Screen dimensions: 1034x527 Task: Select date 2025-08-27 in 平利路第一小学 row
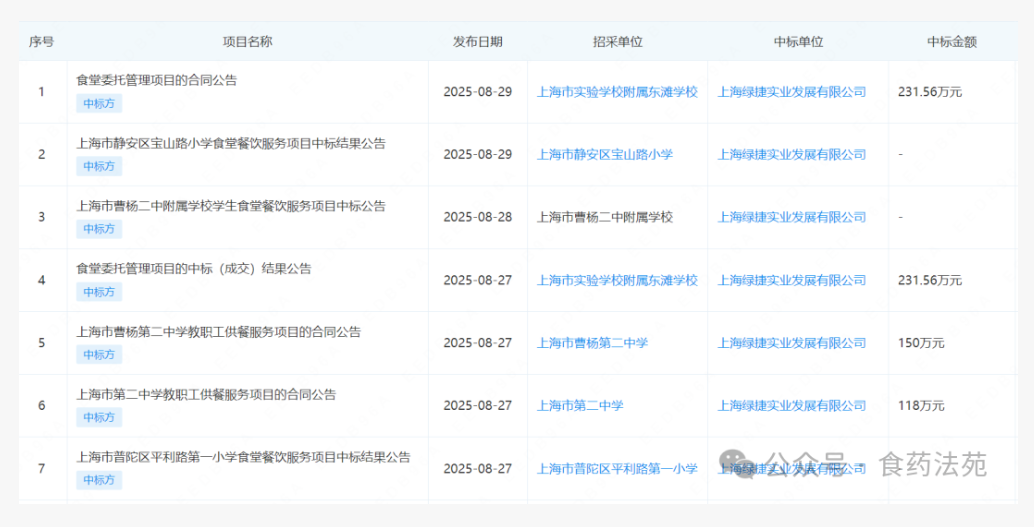(477, 469)
